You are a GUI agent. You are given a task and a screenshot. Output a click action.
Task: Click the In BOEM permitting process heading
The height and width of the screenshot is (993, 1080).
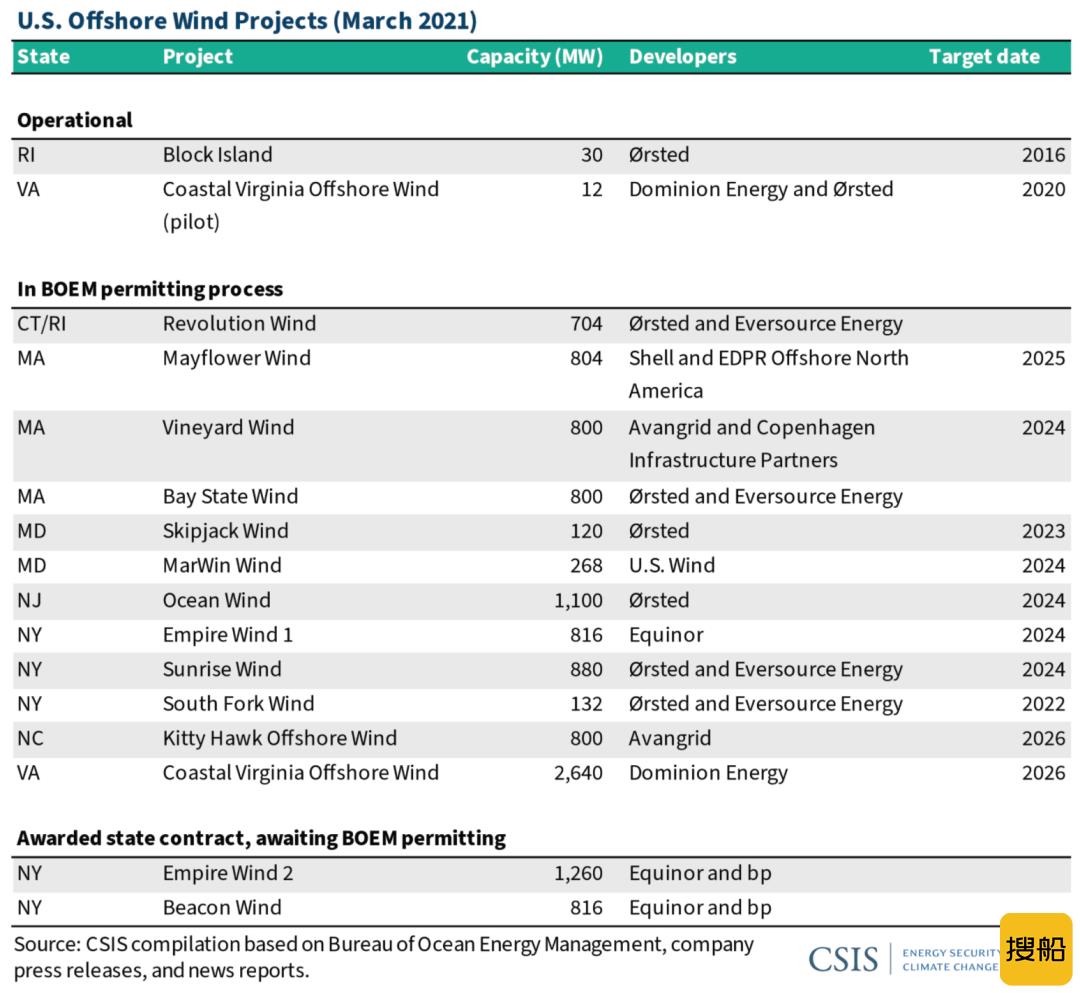[149, 289]
